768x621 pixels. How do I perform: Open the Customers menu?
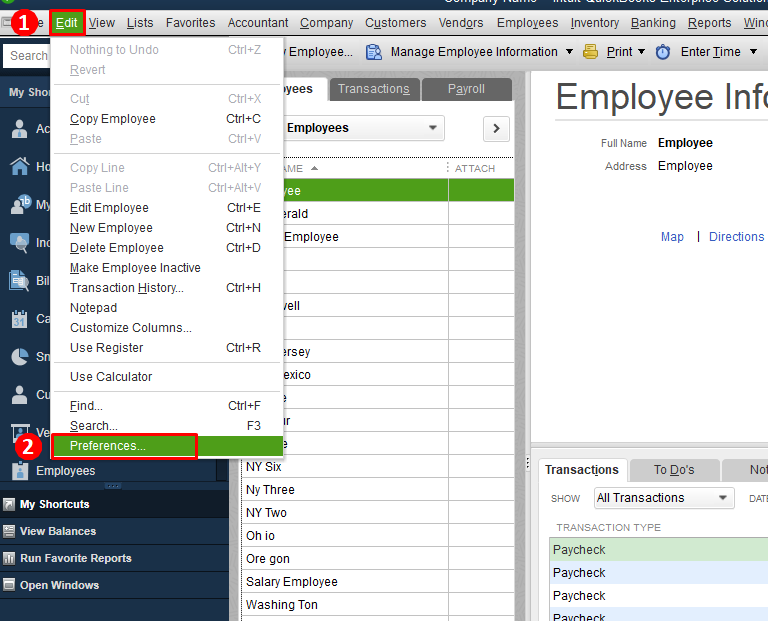pyautogui.click(x=396, y=23)
